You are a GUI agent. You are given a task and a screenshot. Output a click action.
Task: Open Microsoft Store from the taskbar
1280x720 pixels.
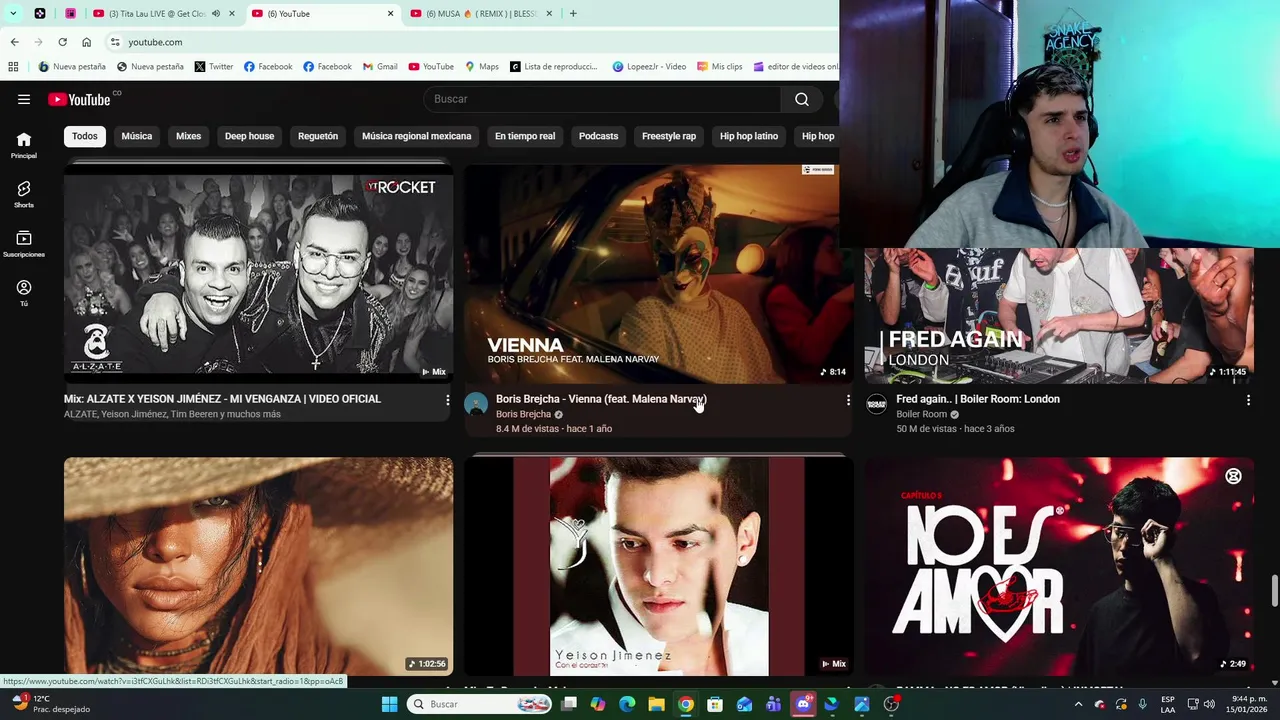coord(715,704)
